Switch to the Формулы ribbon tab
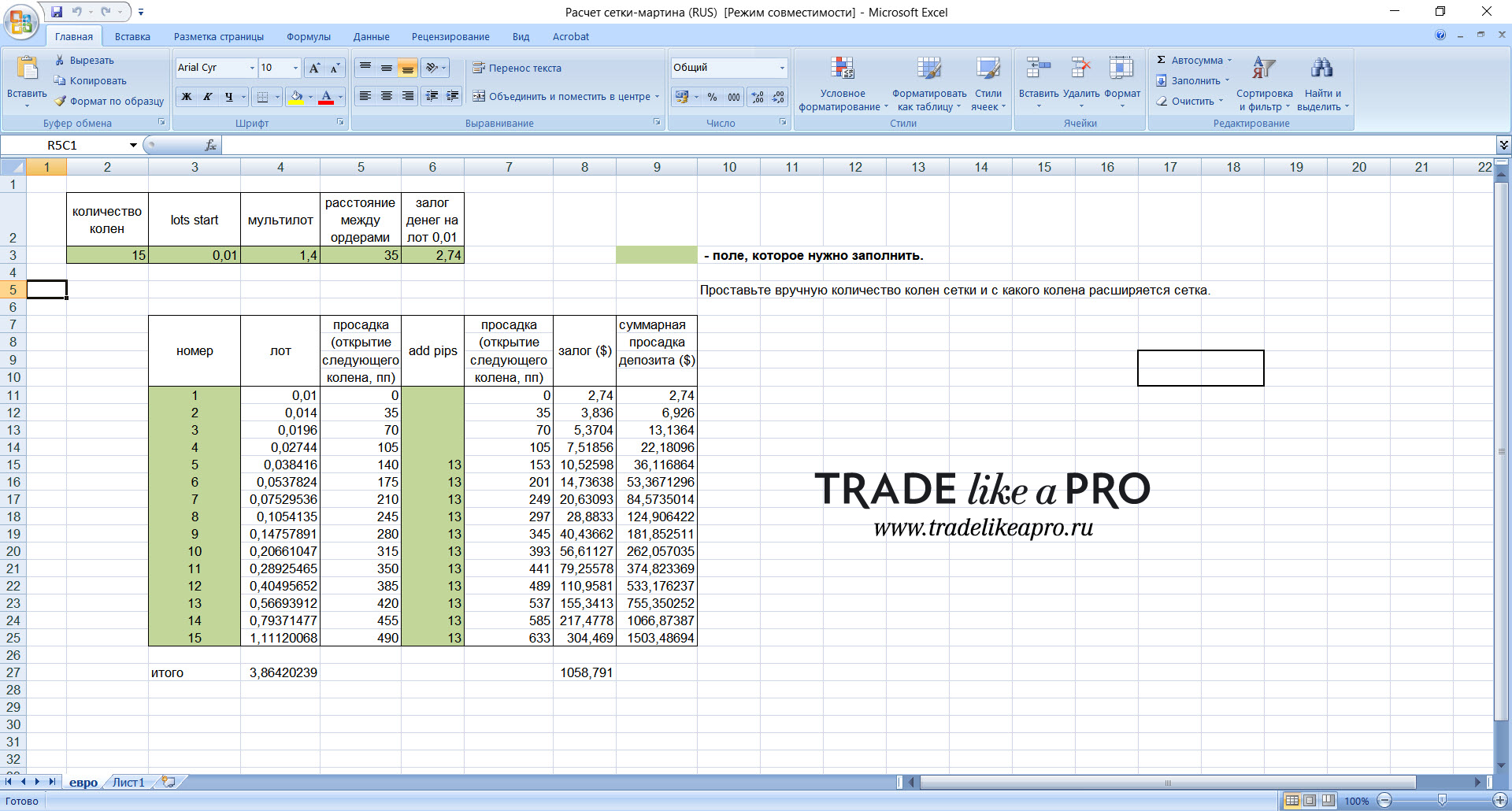The width and height of the screenshot is (1512, 811). click(309, 36)
